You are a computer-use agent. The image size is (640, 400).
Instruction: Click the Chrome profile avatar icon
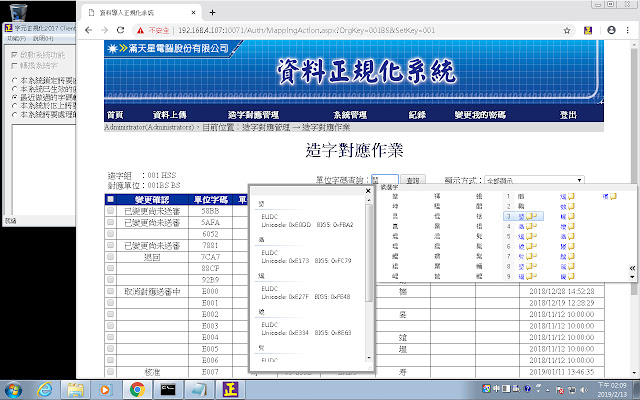click(x=604, y=30)
